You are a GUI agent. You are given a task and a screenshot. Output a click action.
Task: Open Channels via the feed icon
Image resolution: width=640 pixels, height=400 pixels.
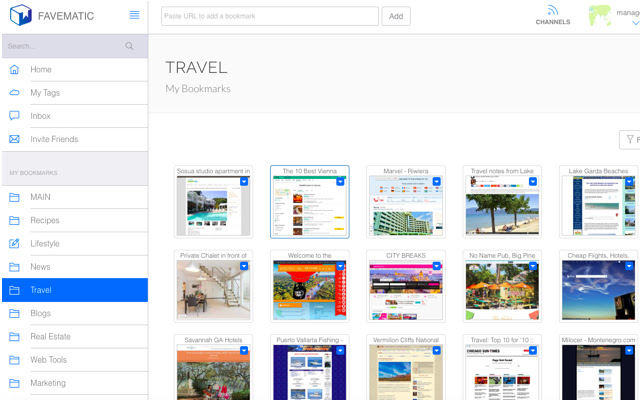pyautogui.click(x=553, y=10)
